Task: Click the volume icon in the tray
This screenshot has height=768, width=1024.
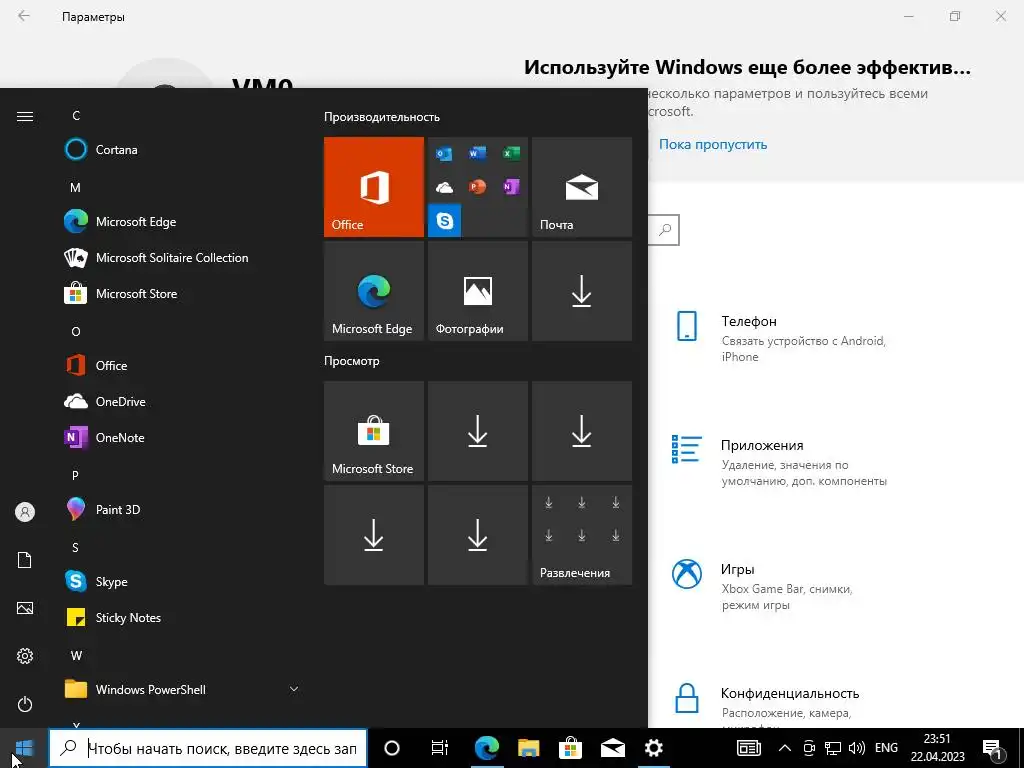Action: click(x=856, y=748)
